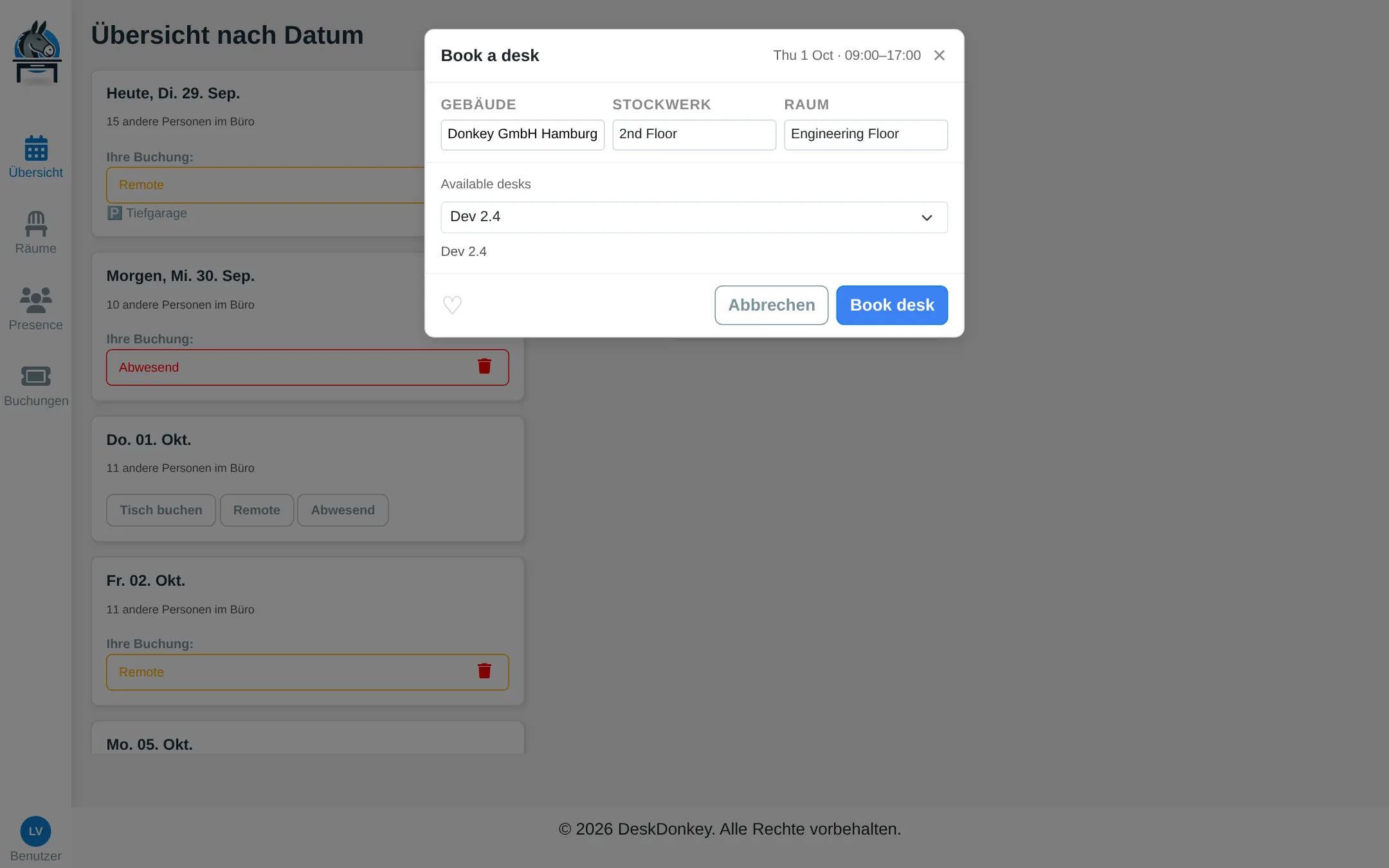Screen dimensions: 1389x868
Task: Open the Raum field Engineering Floor
Action: (x=866, y=134)
